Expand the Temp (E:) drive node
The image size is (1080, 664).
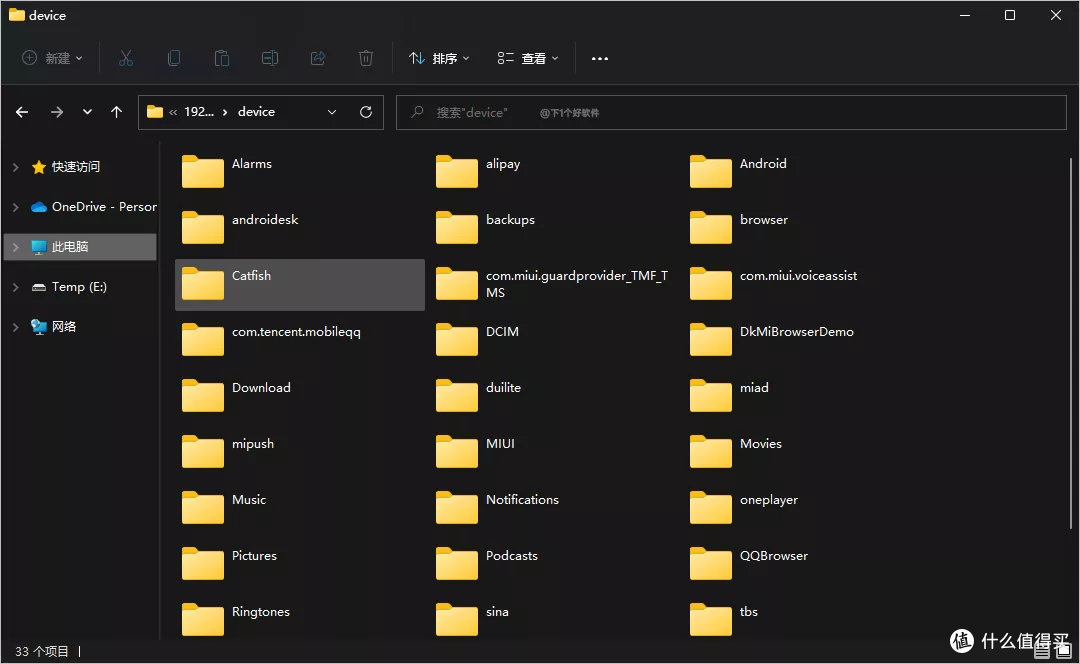point(15,287)
